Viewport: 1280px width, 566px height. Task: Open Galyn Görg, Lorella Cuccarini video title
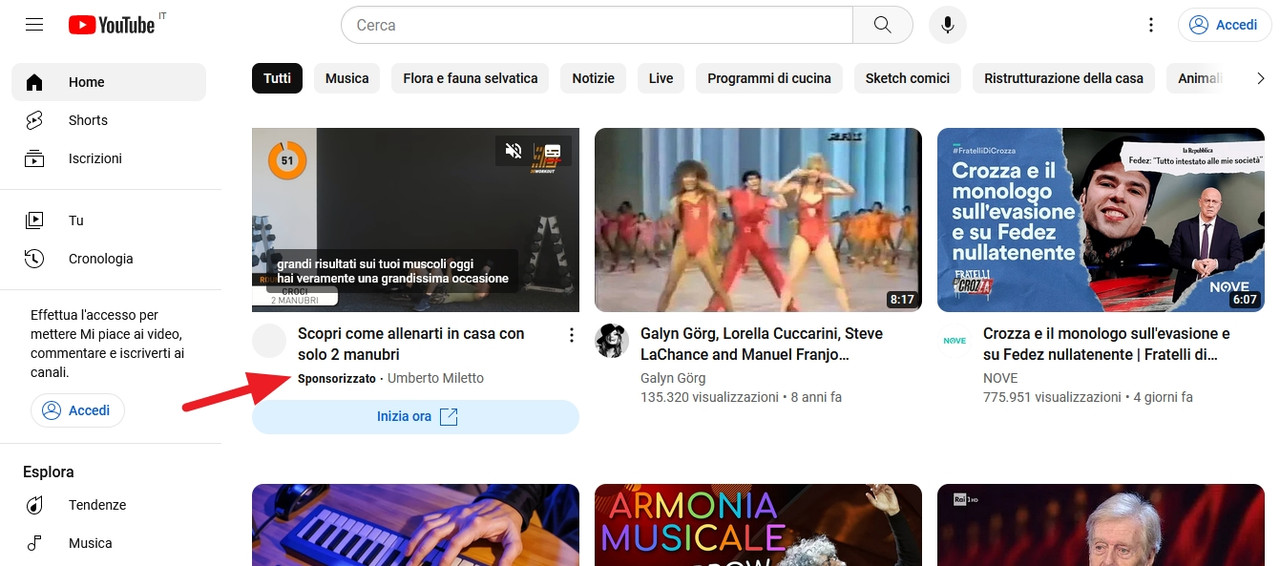[x=762, y=344]
